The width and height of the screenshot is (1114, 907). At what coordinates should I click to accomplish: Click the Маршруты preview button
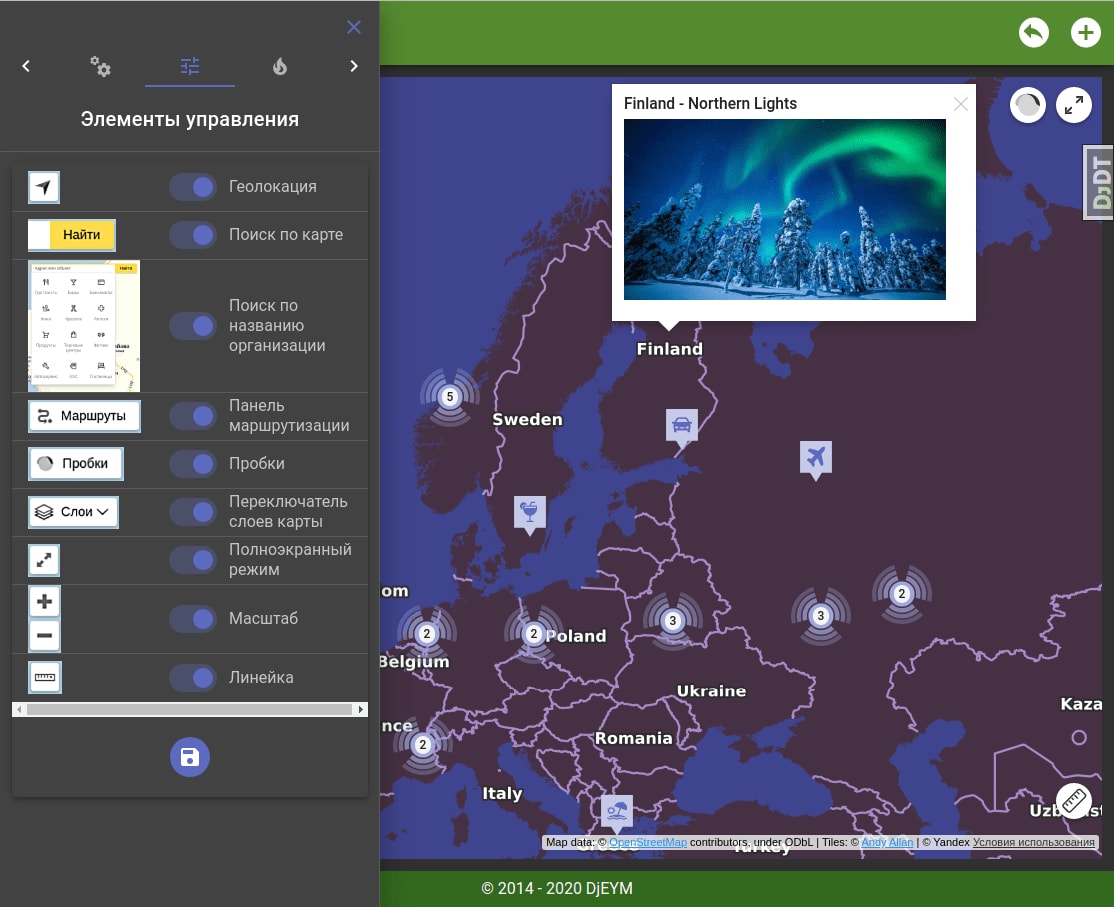coord(85,416)
